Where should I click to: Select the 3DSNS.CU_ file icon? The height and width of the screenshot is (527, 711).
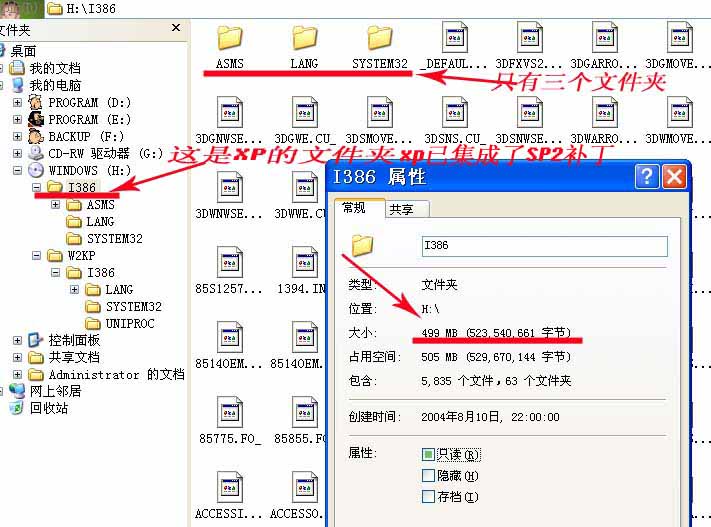[455, 112]
